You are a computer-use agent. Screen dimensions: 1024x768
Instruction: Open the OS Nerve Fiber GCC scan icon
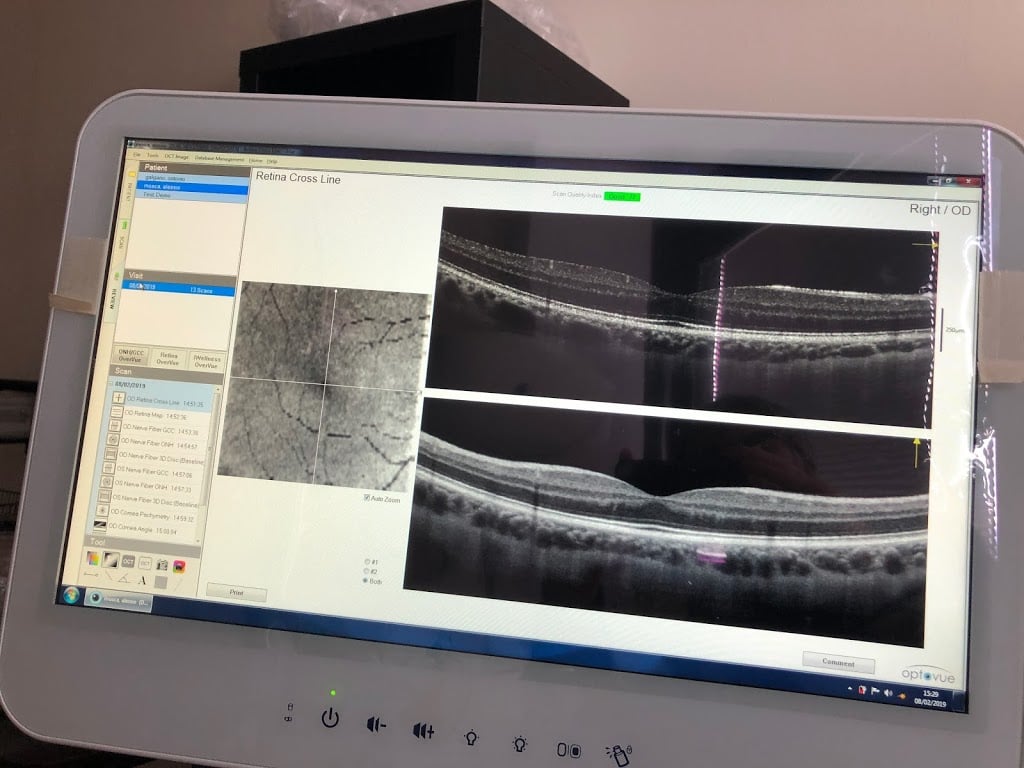pos(108,468)
